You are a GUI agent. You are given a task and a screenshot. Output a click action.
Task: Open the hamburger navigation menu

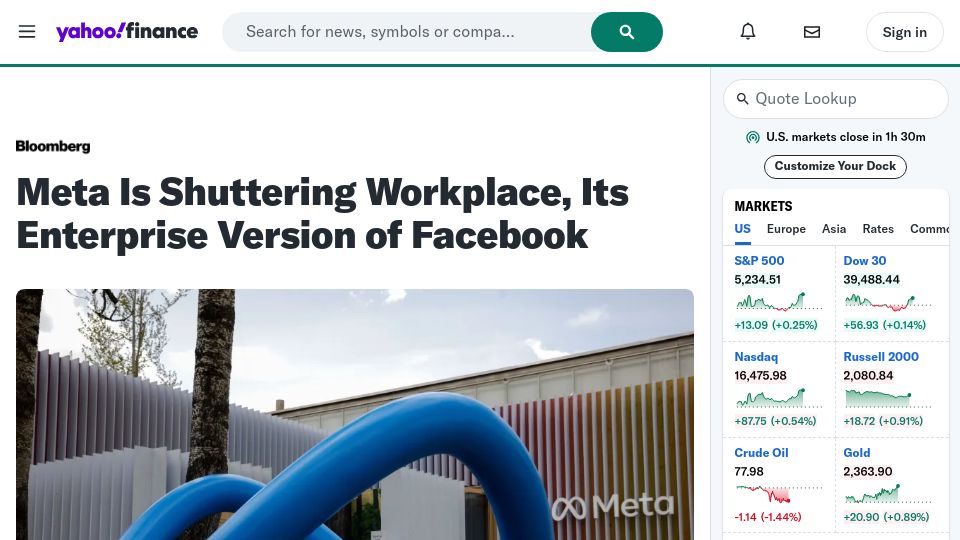click(x=27, y=32)
